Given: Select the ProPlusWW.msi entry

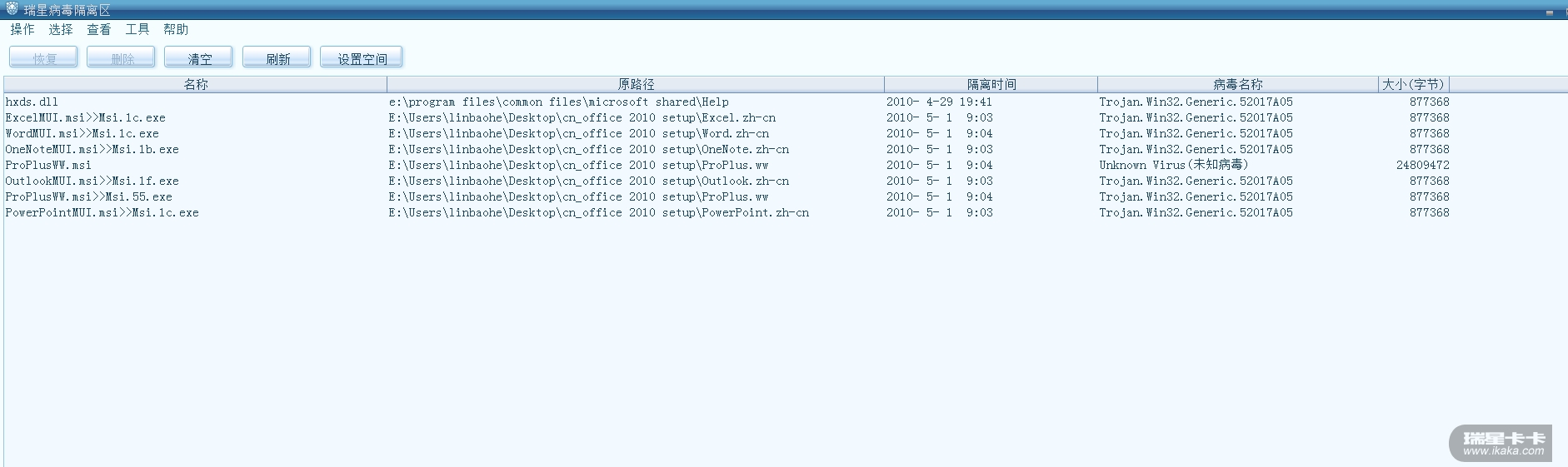Looking at the screenshot, I should tap(48, 165).
